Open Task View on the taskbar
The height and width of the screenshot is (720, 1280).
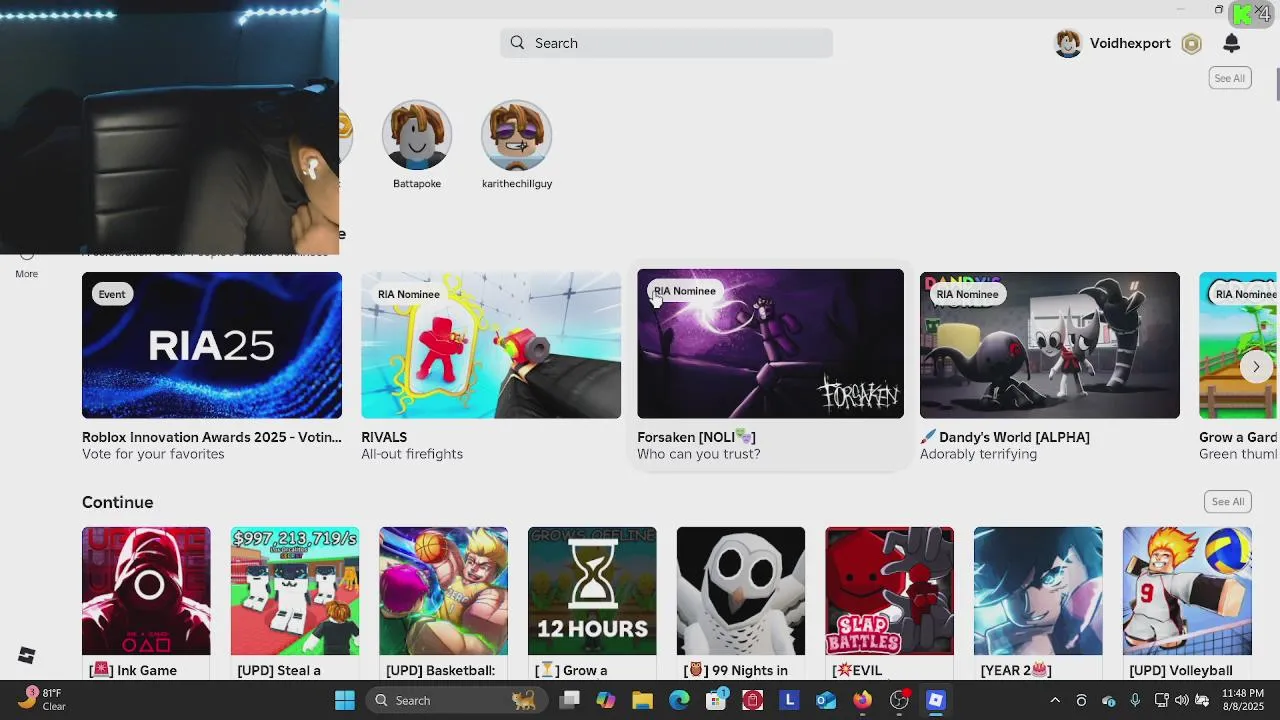coord(569,700)
